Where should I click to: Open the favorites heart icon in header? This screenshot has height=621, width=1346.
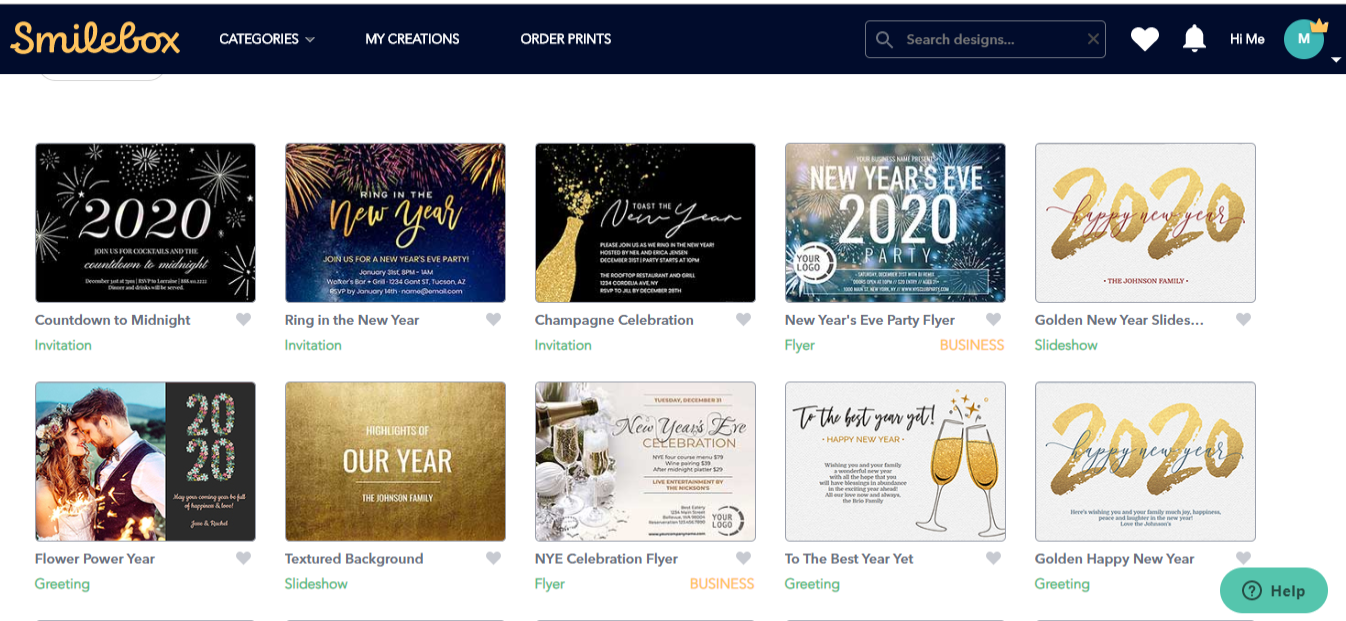pyautogui.click(x=1145, y=39)
